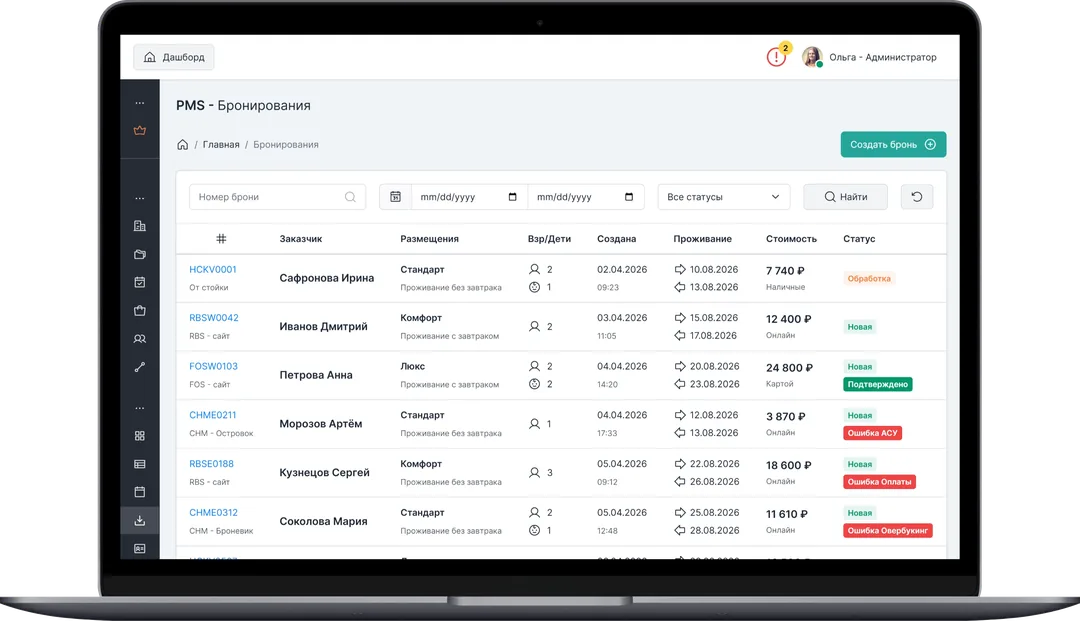The height and width of the screenshot is (621, 1080).
Task: Open the download icon in sidebar
Action: (x=140, y=520)
